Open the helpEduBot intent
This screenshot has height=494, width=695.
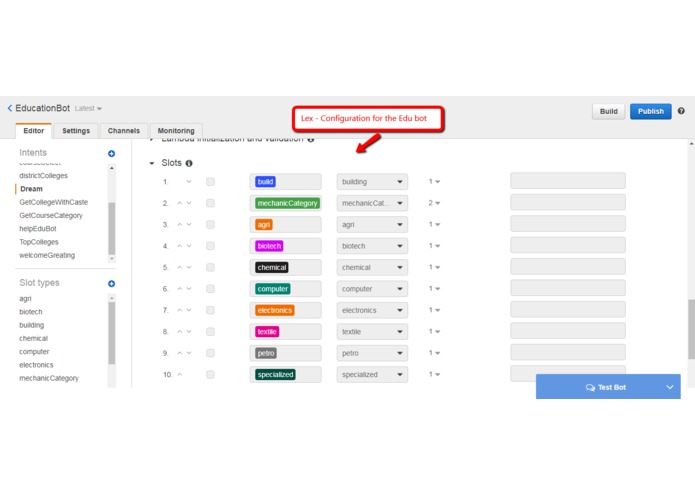coord(38,229)
